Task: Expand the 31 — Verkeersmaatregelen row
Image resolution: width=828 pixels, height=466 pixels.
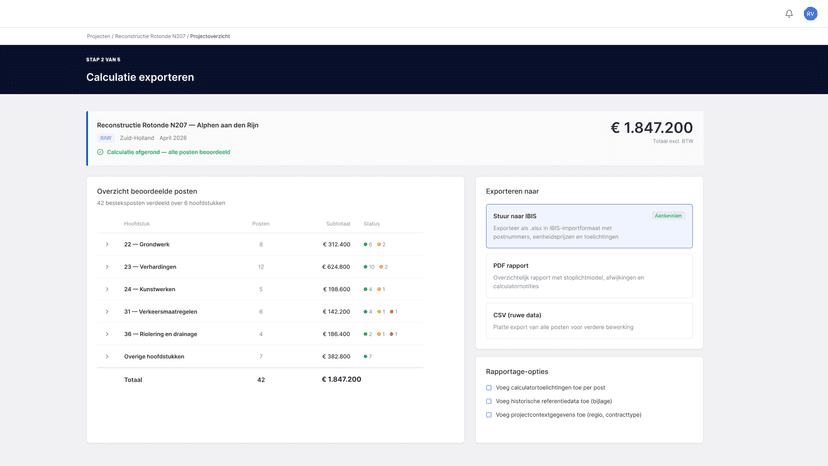Action: [107, 312]
